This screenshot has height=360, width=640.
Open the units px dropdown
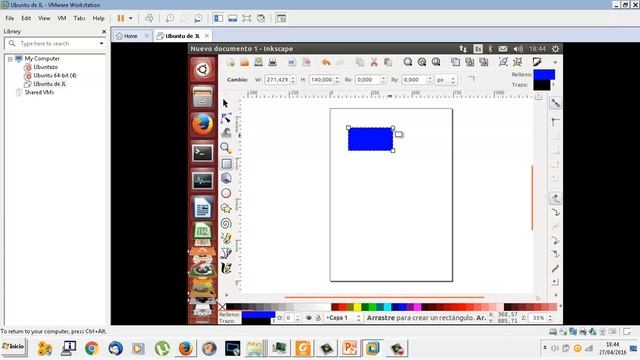(446, 80)
